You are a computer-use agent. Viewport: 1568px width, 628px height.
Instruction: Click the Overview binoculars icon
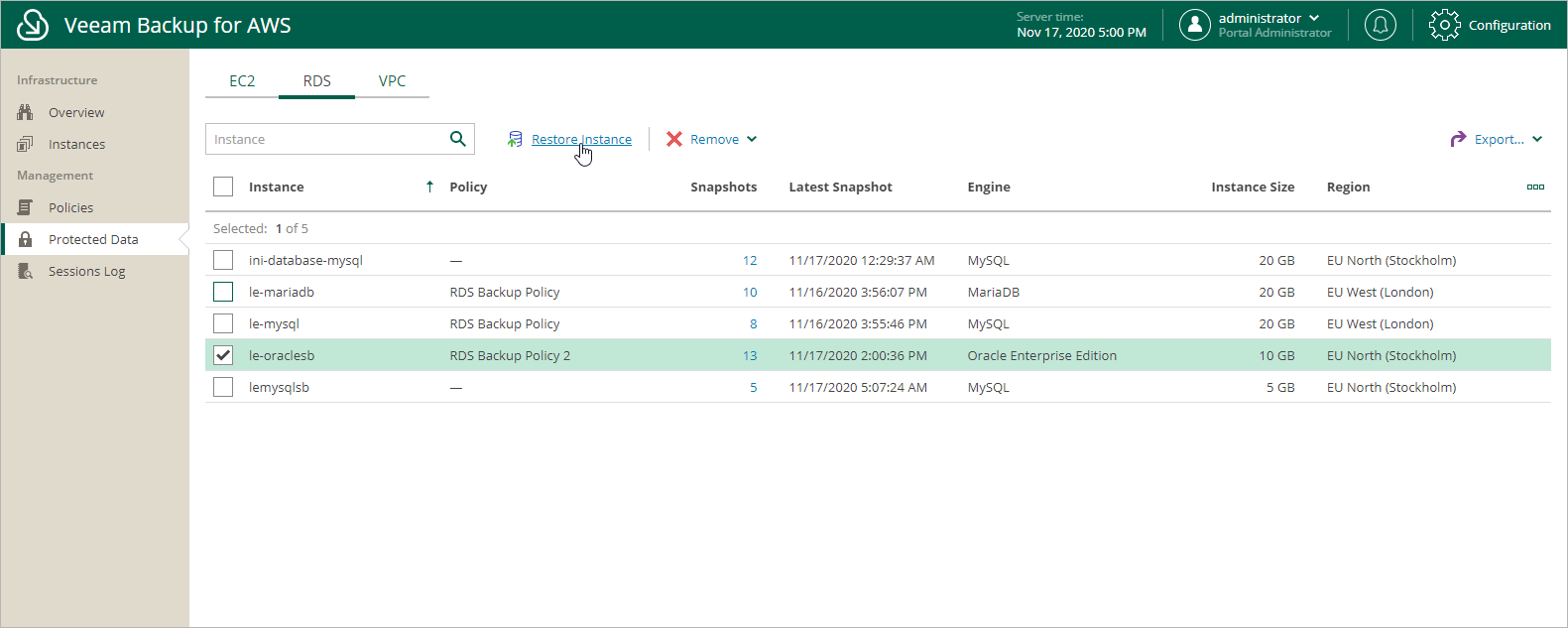click(x=25, y=112)
